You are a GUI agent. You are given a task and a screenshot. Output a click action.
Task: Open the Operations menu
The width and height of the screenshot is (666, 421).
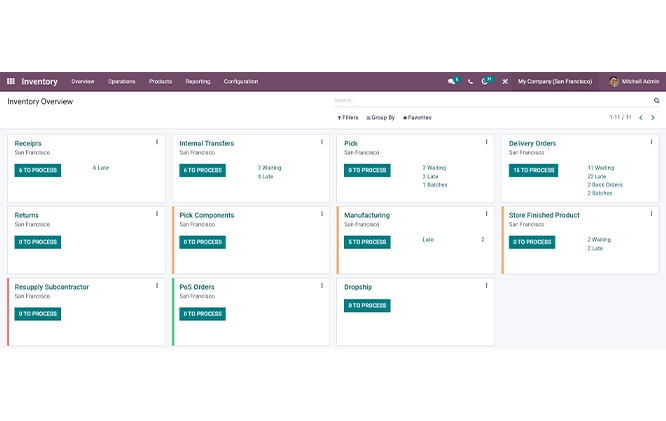[121, 82]
